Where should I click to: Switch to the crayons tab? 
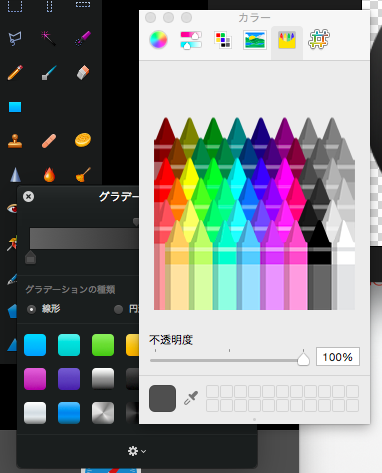pos(287,40)
